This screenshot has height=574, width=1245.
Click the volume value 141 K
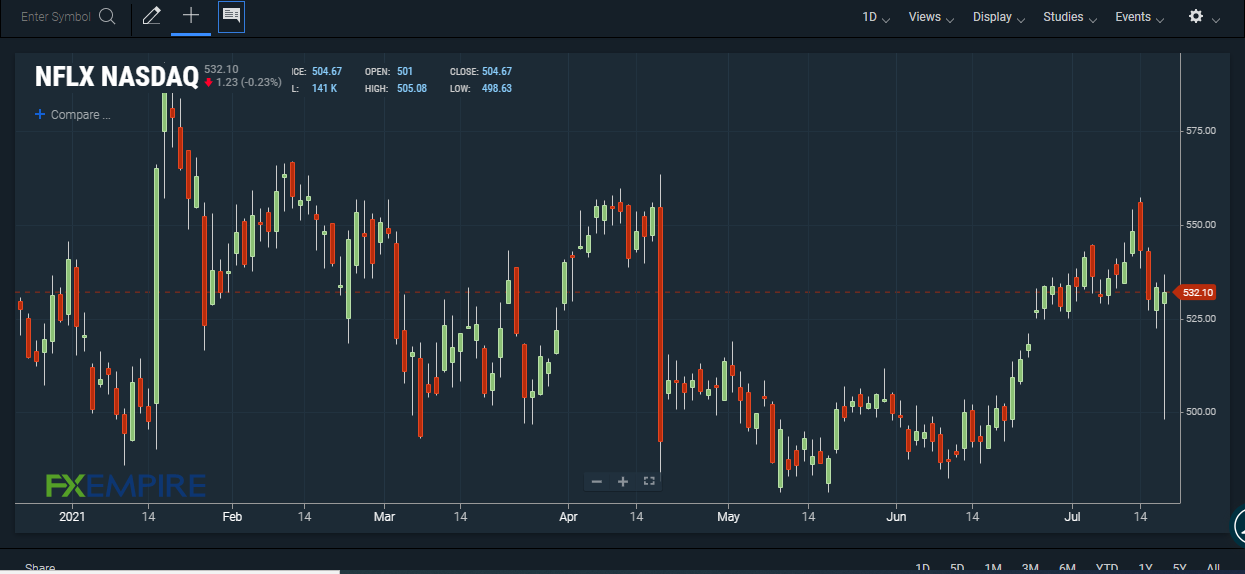pyautogui.click(x=324, y=89)
